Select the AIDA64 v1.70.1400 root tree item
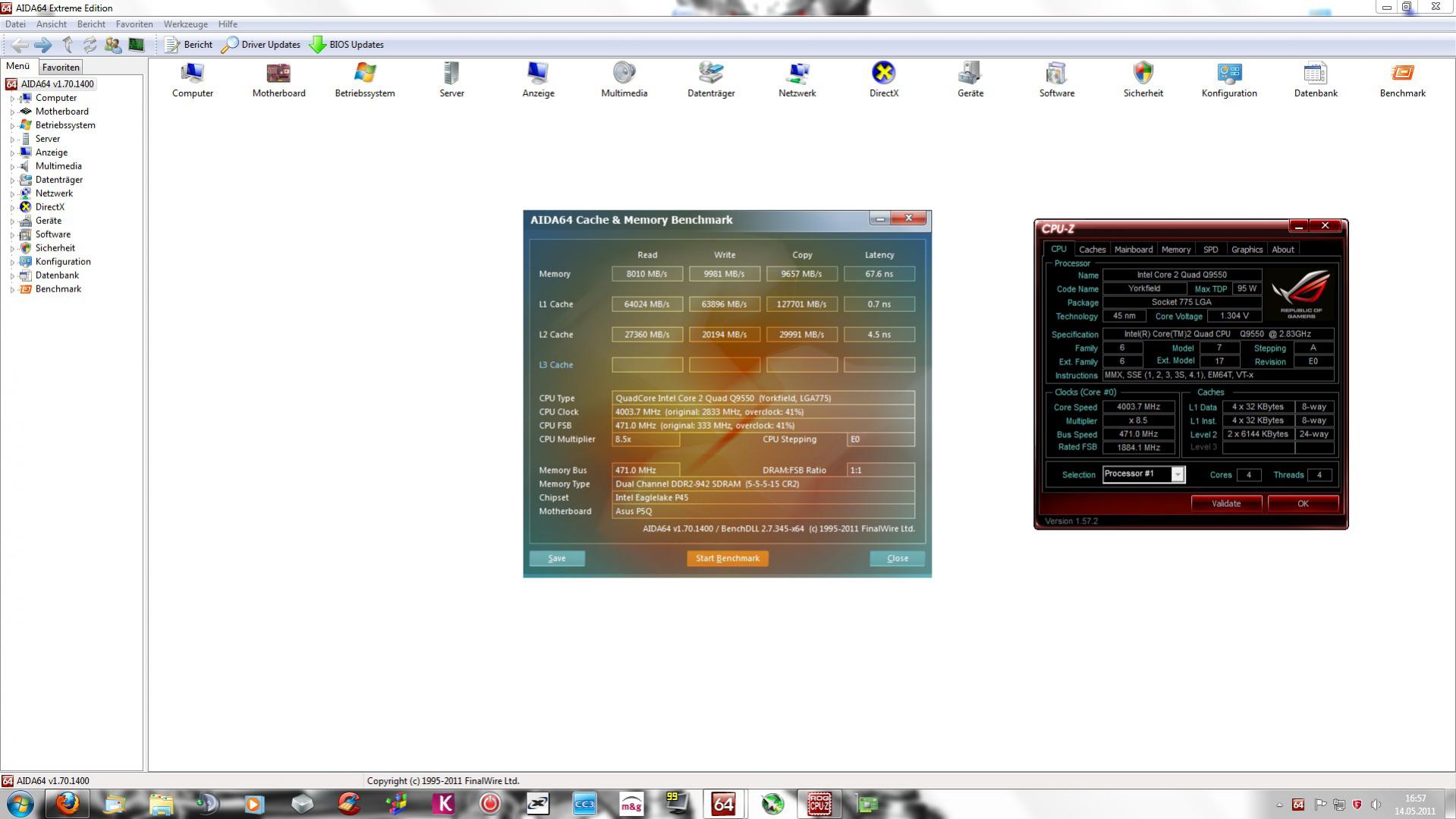This screenshot has height=819, width=1456. (x=58, y=84)
